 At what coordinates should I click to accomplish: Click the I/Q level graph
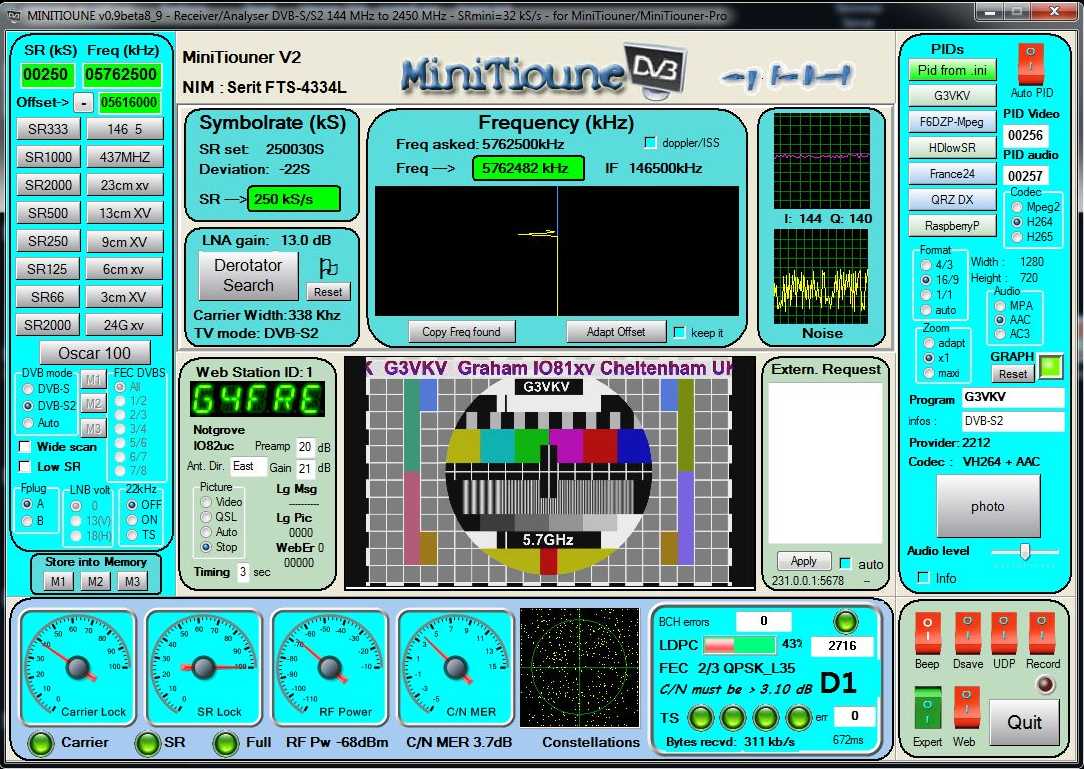click(821, 160)
